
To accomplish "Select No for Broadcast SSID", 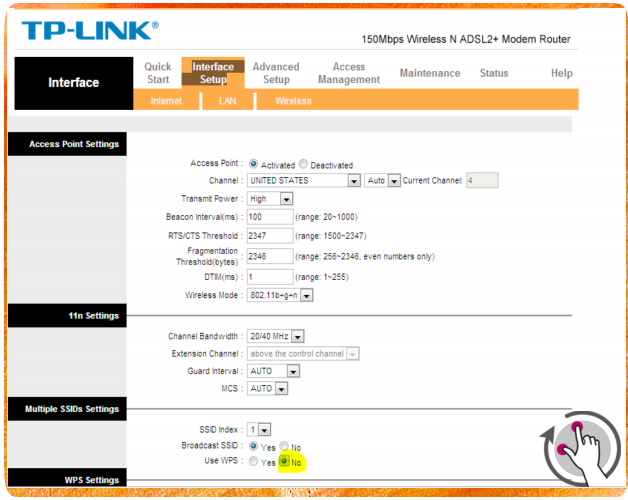I will (284, 446).
